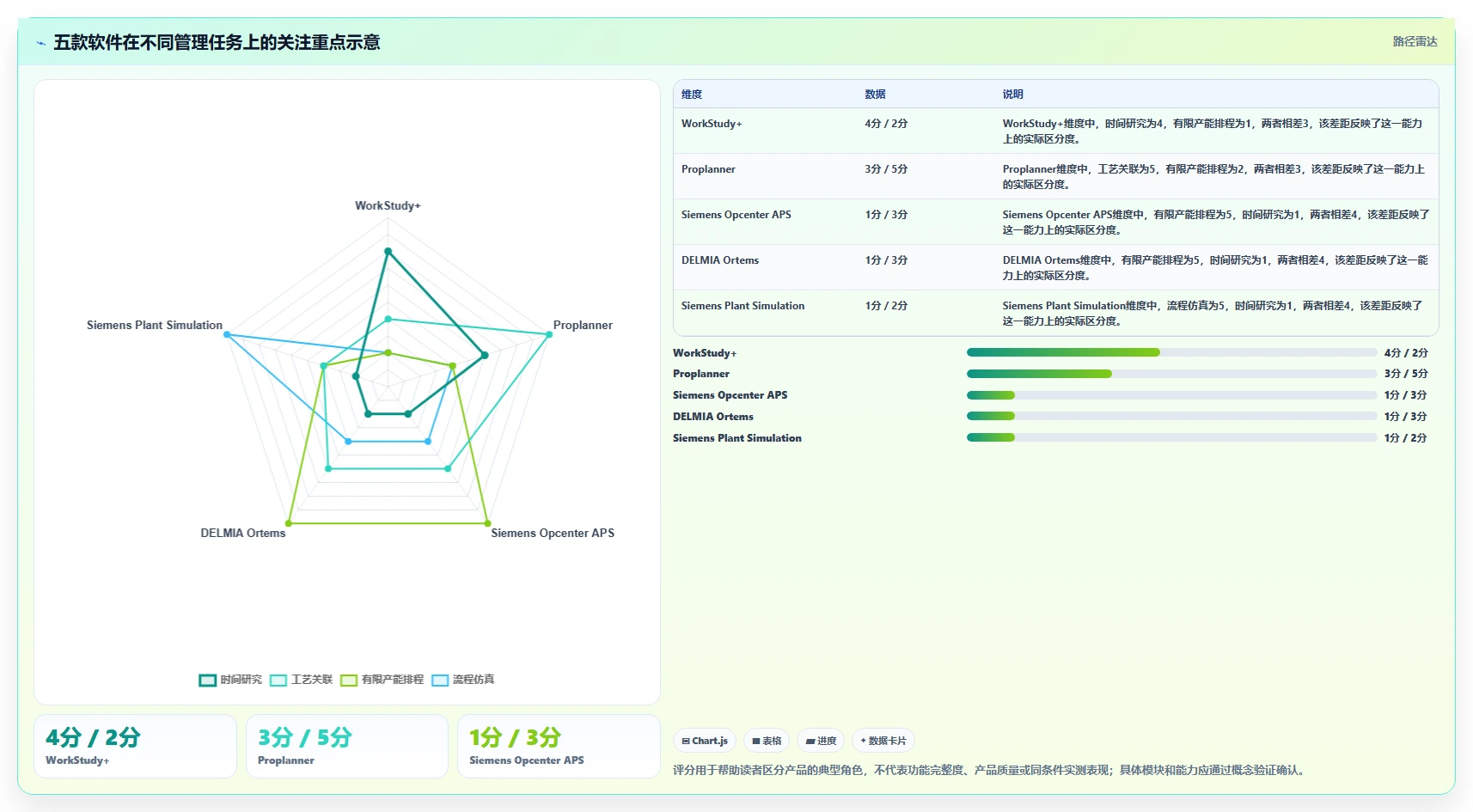Image resolution: width=1473 pixels, height=812 pixels.
Task: Click the 有限产能排程 legend label
Action: (393, 680)
